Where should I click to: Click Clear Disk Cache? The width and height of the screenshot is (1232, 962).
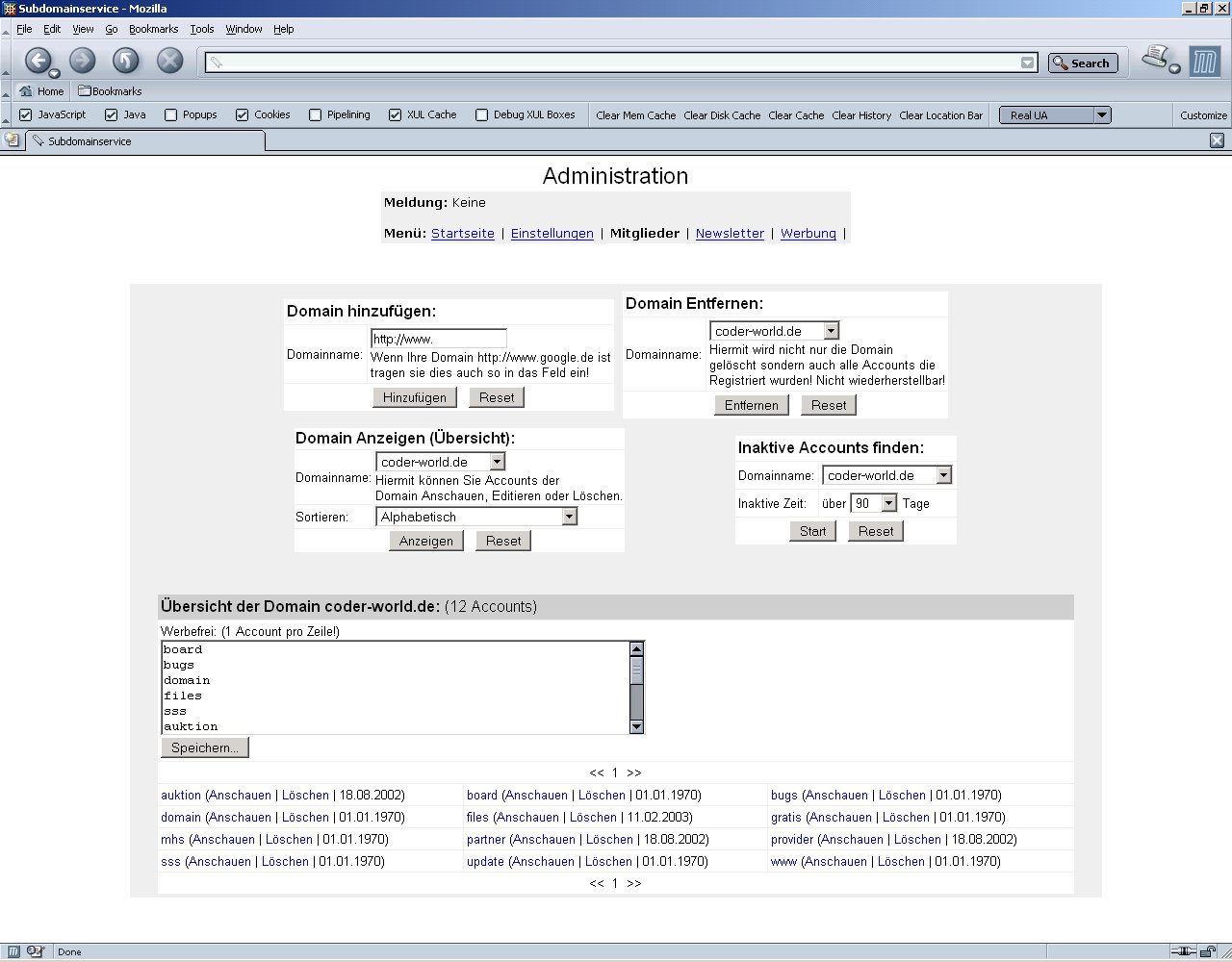[722, 114]
